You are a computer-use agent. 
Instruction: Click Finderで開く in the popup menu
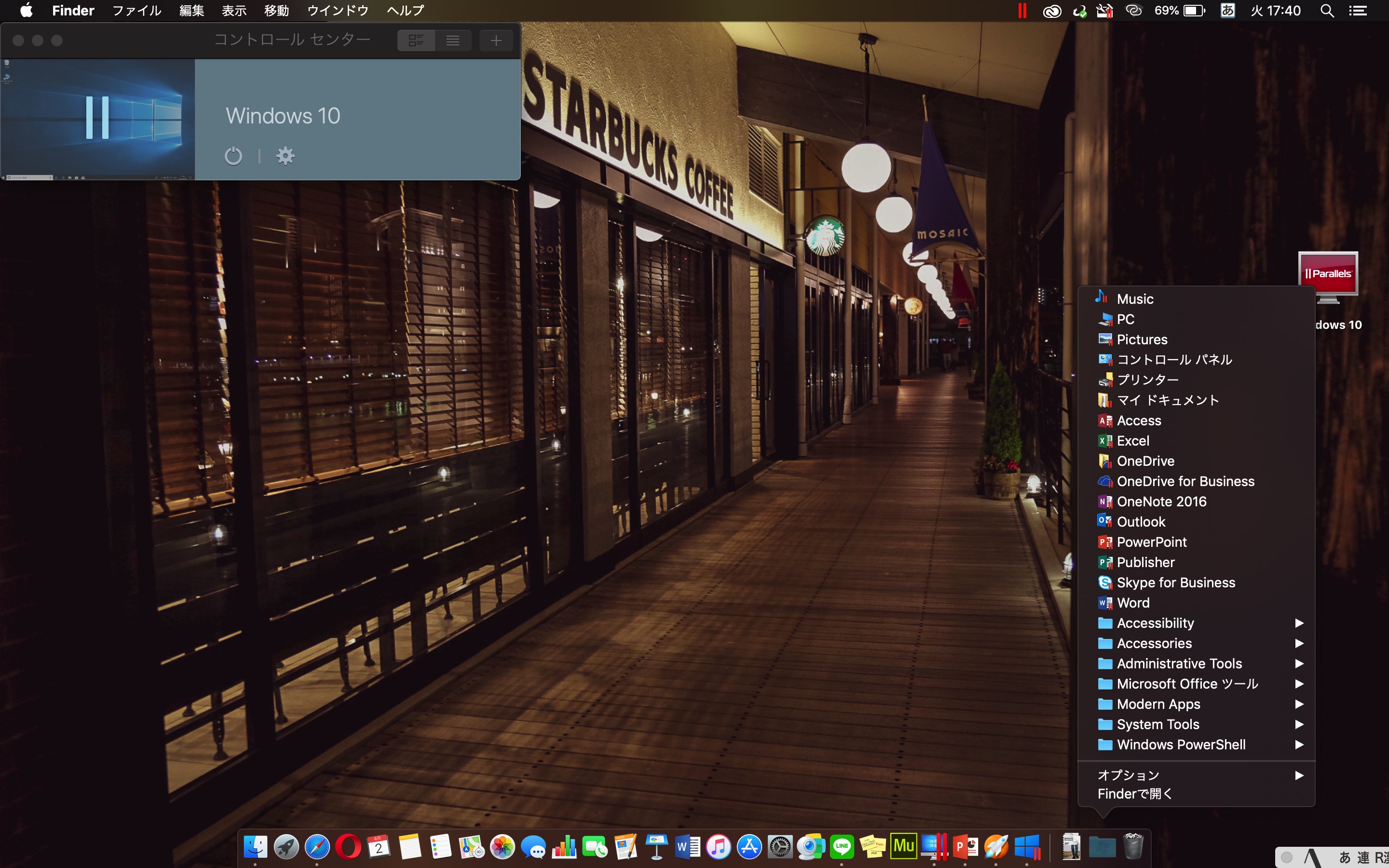click(x=1135, y=794)
